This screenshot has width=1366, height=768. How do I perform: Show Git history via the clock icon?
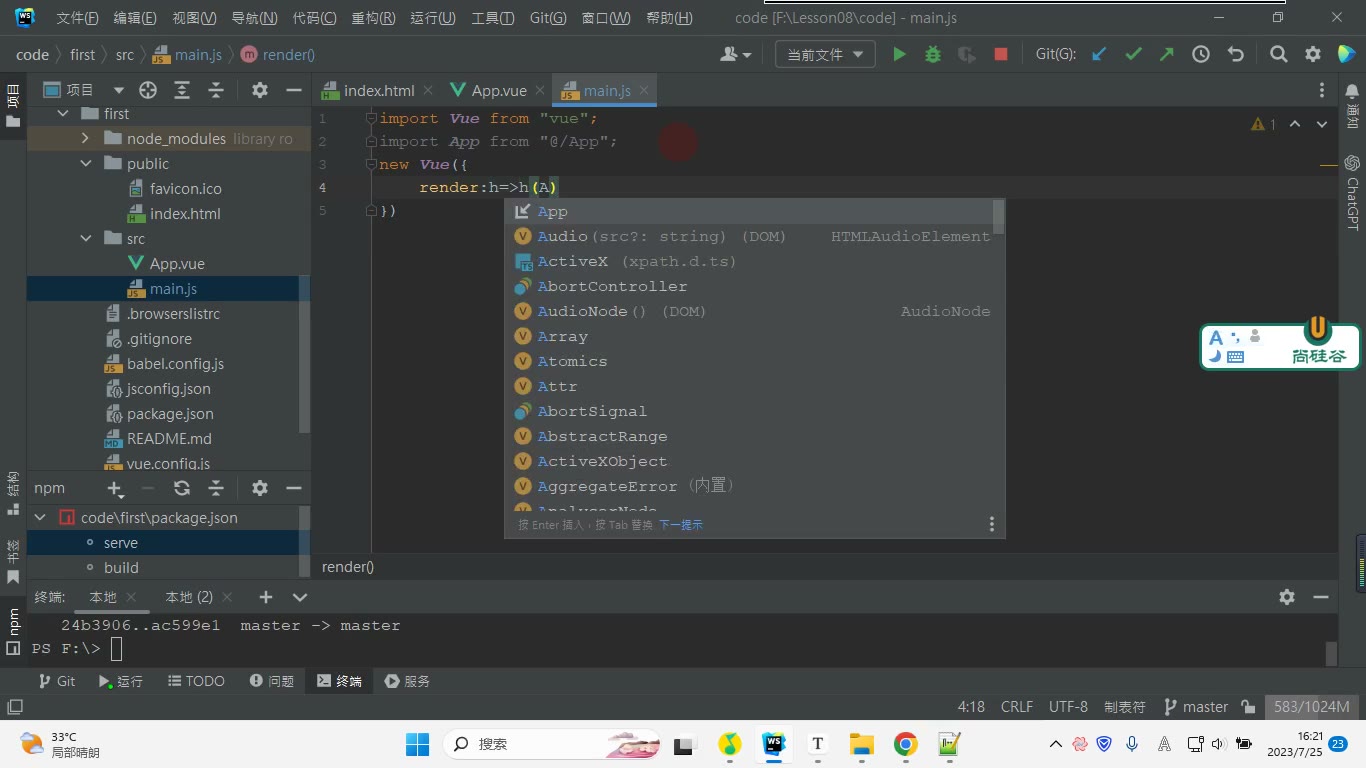(1201, 55)
